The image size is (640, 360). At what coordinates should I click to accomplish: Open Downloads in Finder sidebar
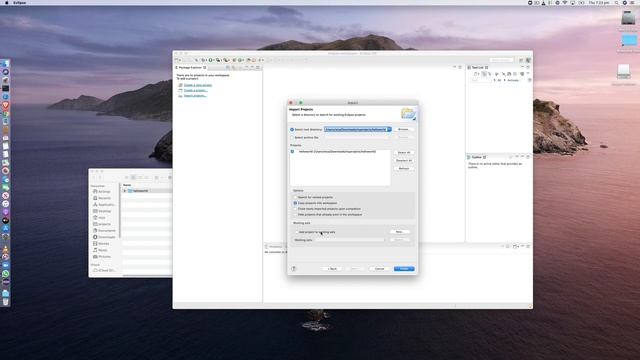[104, 237]
